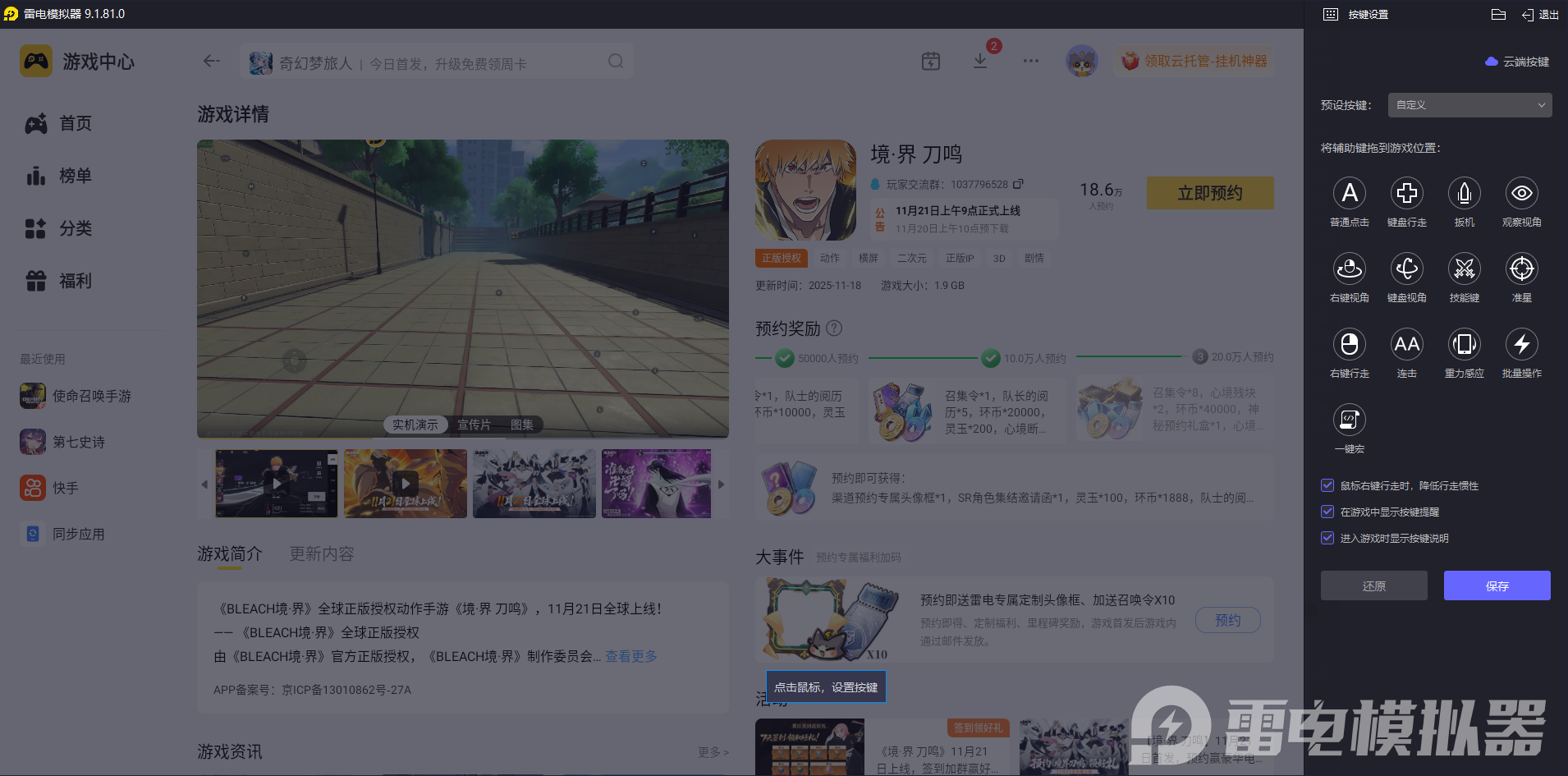
Task: Go back with the left arrow
Action: (x=212, y=61)
